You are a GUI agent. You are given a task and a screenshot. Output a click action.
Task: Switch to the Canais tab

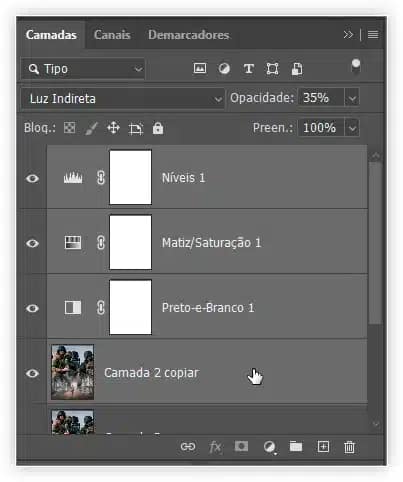pyautogui.click(x=112, y=35)
